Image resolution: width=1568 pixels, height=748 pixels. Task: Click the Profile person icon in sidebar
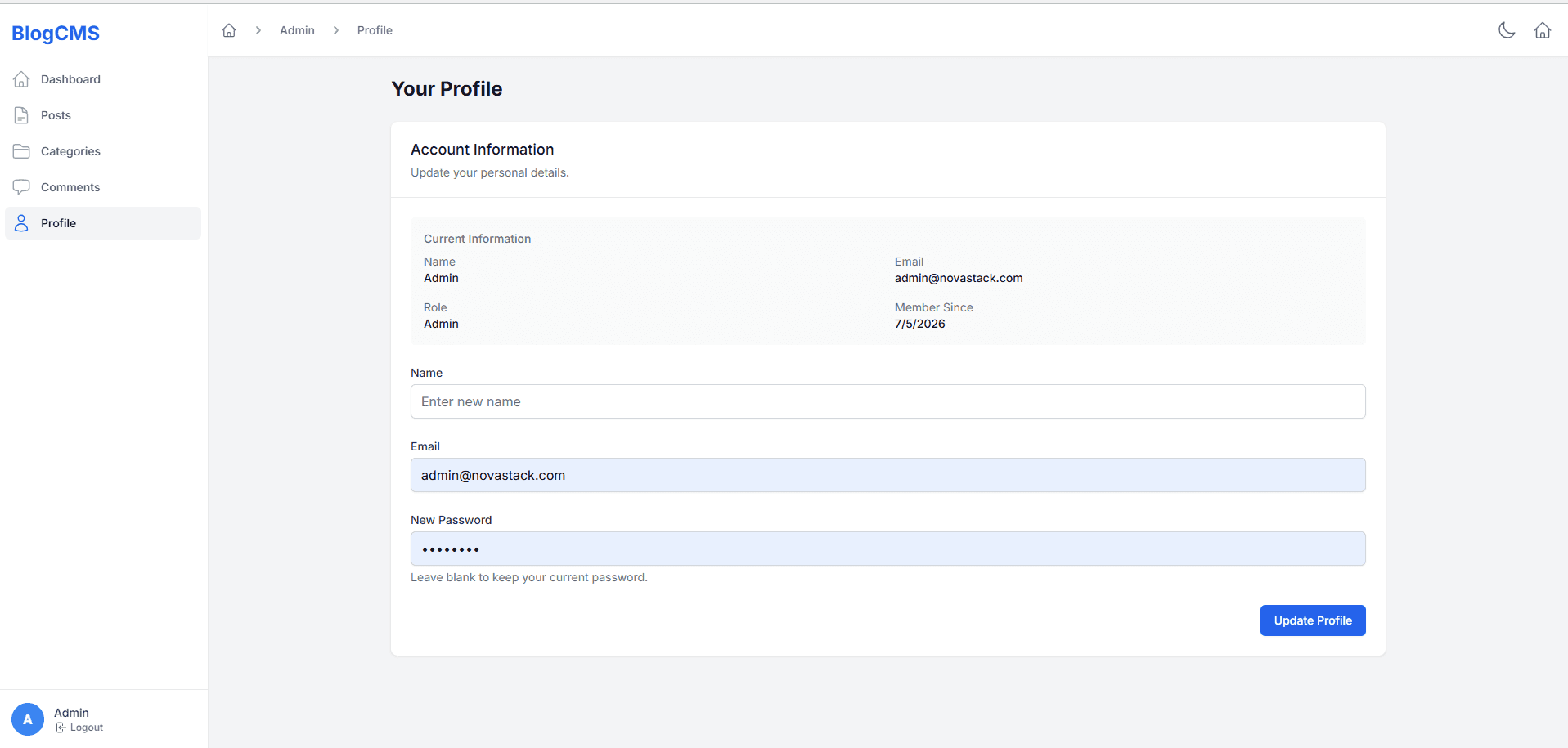pyautogui.click(x=21, y=223)
